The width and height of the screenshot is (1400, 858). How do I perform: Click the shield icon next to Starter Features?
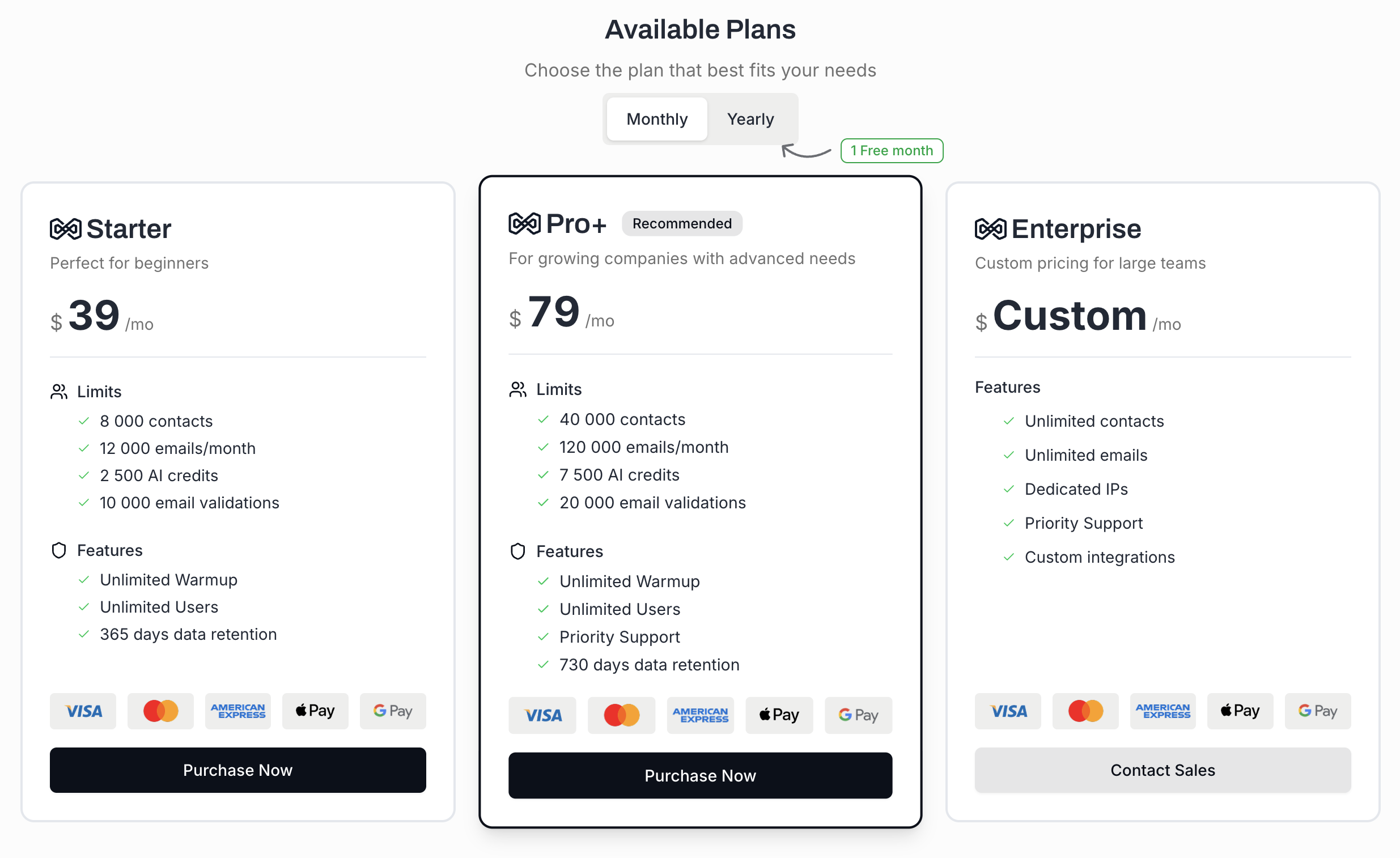(x=59, y=550)
